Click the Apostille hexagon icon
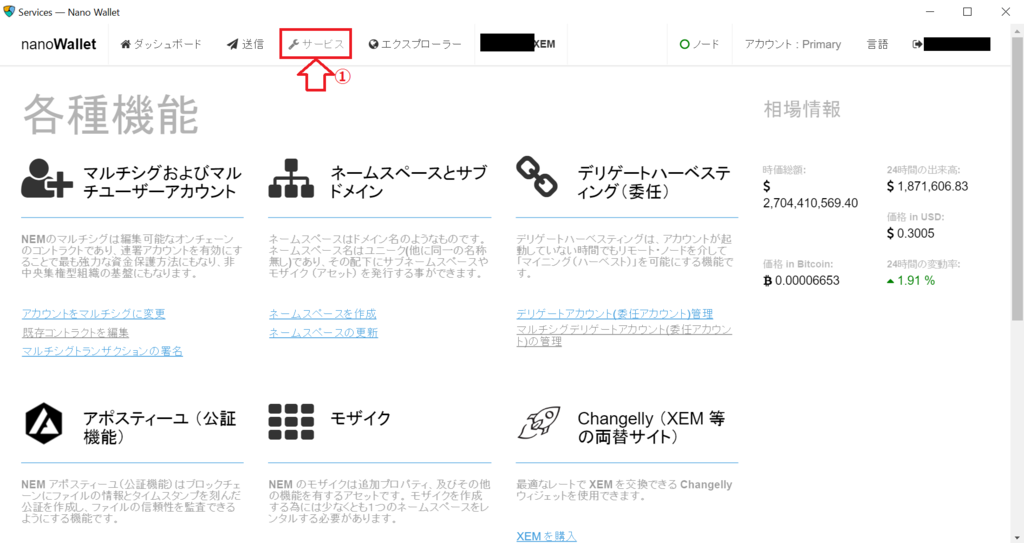The width and height of the screenshot is (1024, 543). [x=44, y=424]
